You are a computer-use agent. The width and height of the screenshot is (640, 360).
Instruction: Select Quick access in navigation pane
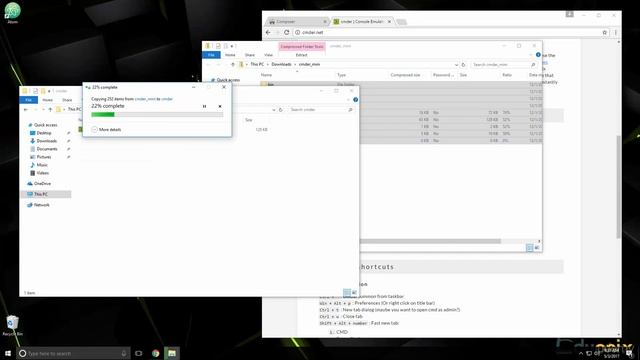45,125
